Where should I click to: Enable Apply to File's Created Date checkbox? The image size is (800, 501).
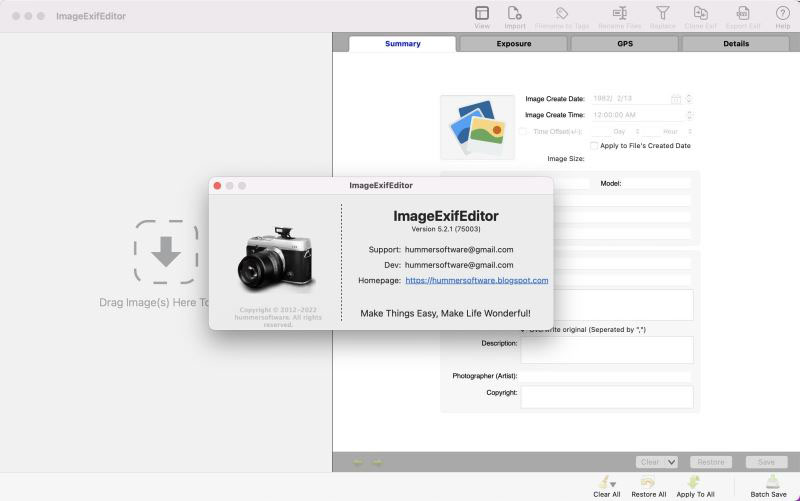[594, 146]
